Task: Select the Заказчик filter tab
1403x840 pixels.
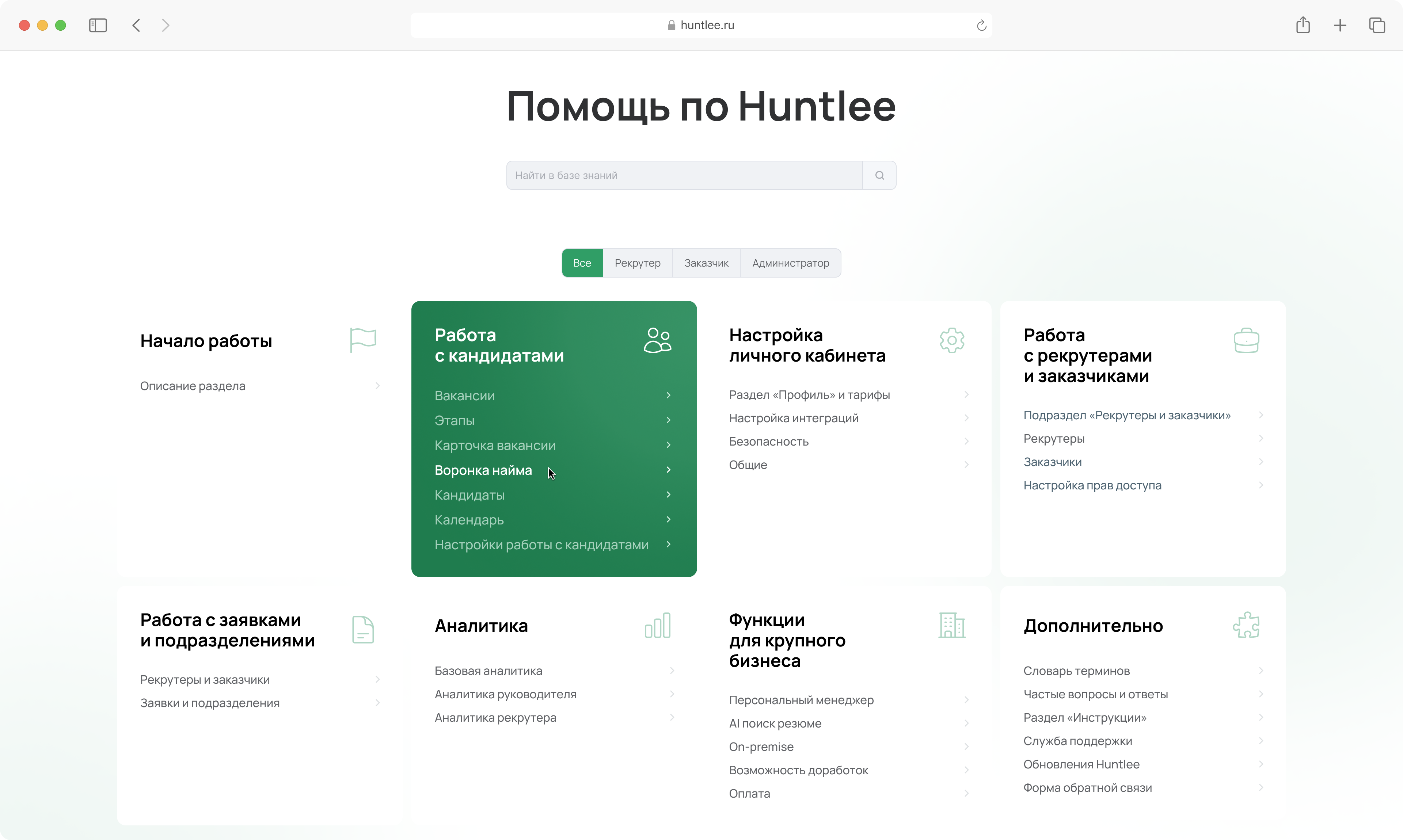Action: (706, 263)
